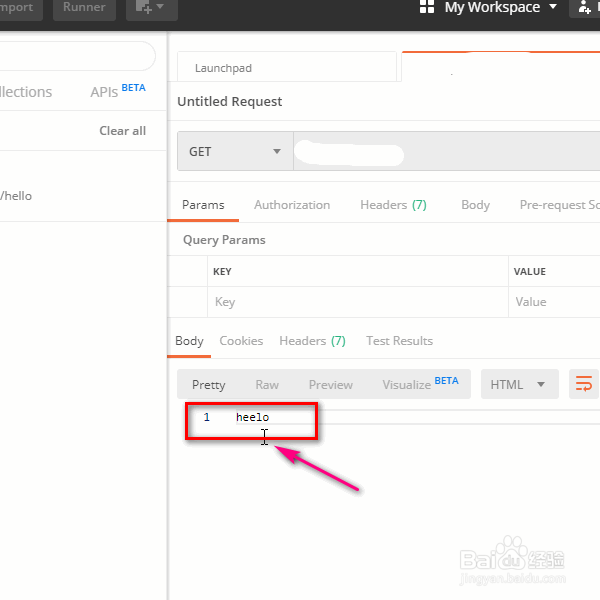Toggle the wrap lines icon
The height and width of the screenshot is (600, 600).
(x=584, y=384)
